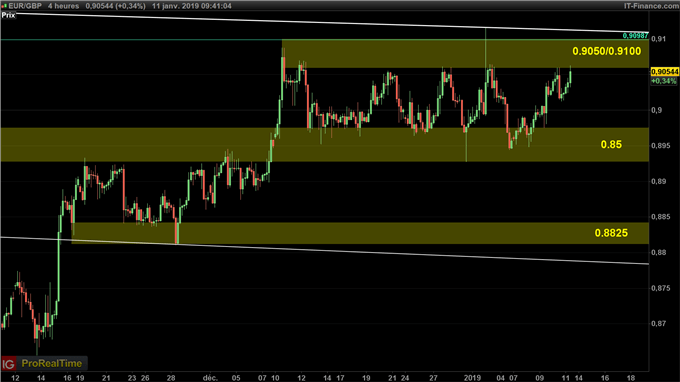Click the 4 heures timeframe label
The width and height of the screenshot is (680, 382).
coord(63,6)
